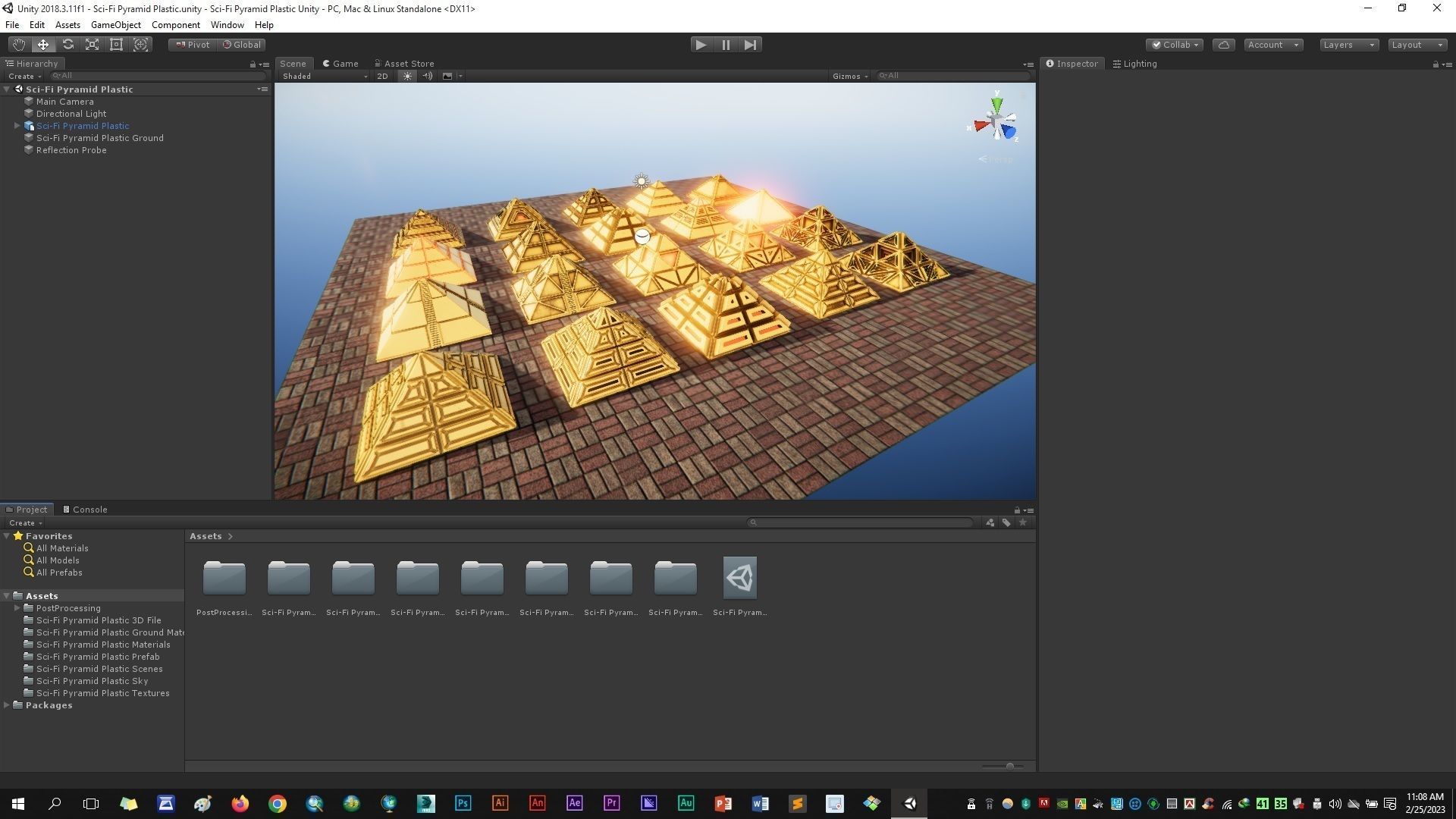
Task: Open the Cloud services icon
Action: click(x=1223, y=45)
